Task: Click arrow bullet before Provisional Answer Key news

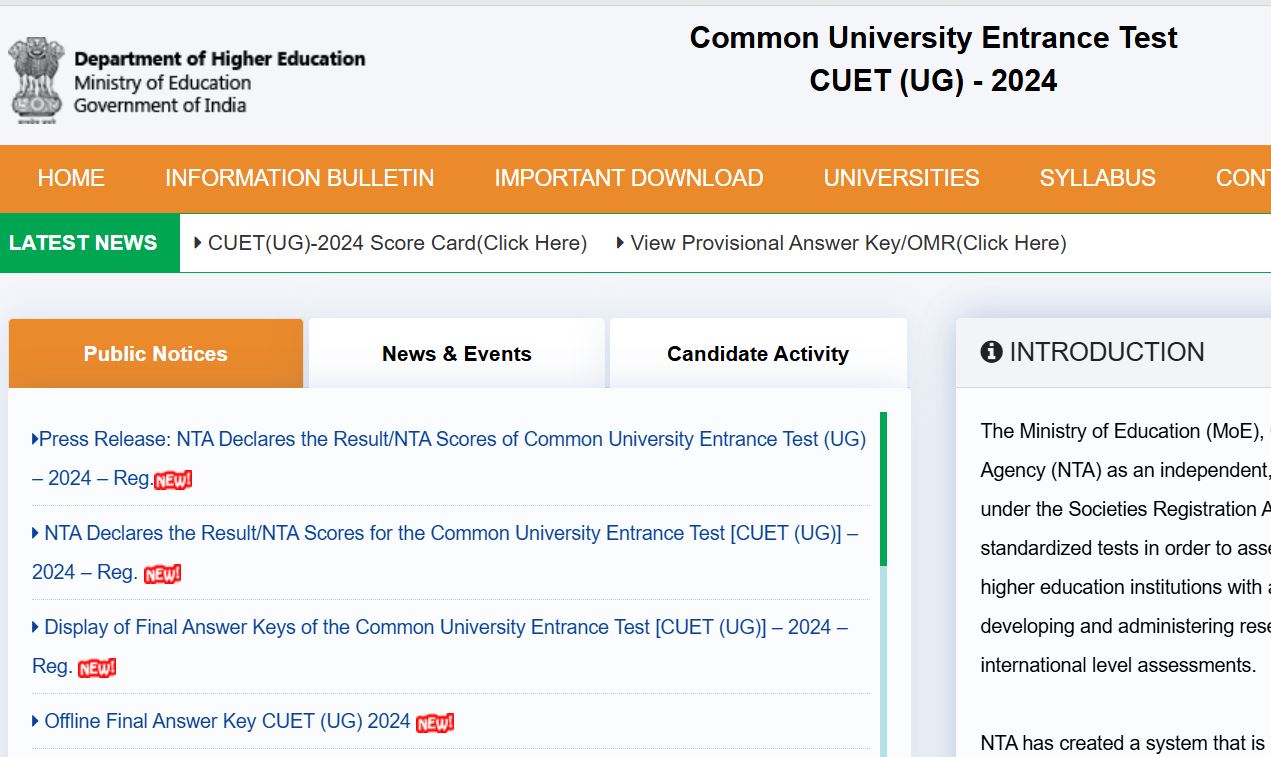Action: pyautogui.click(x=620, y=243)
